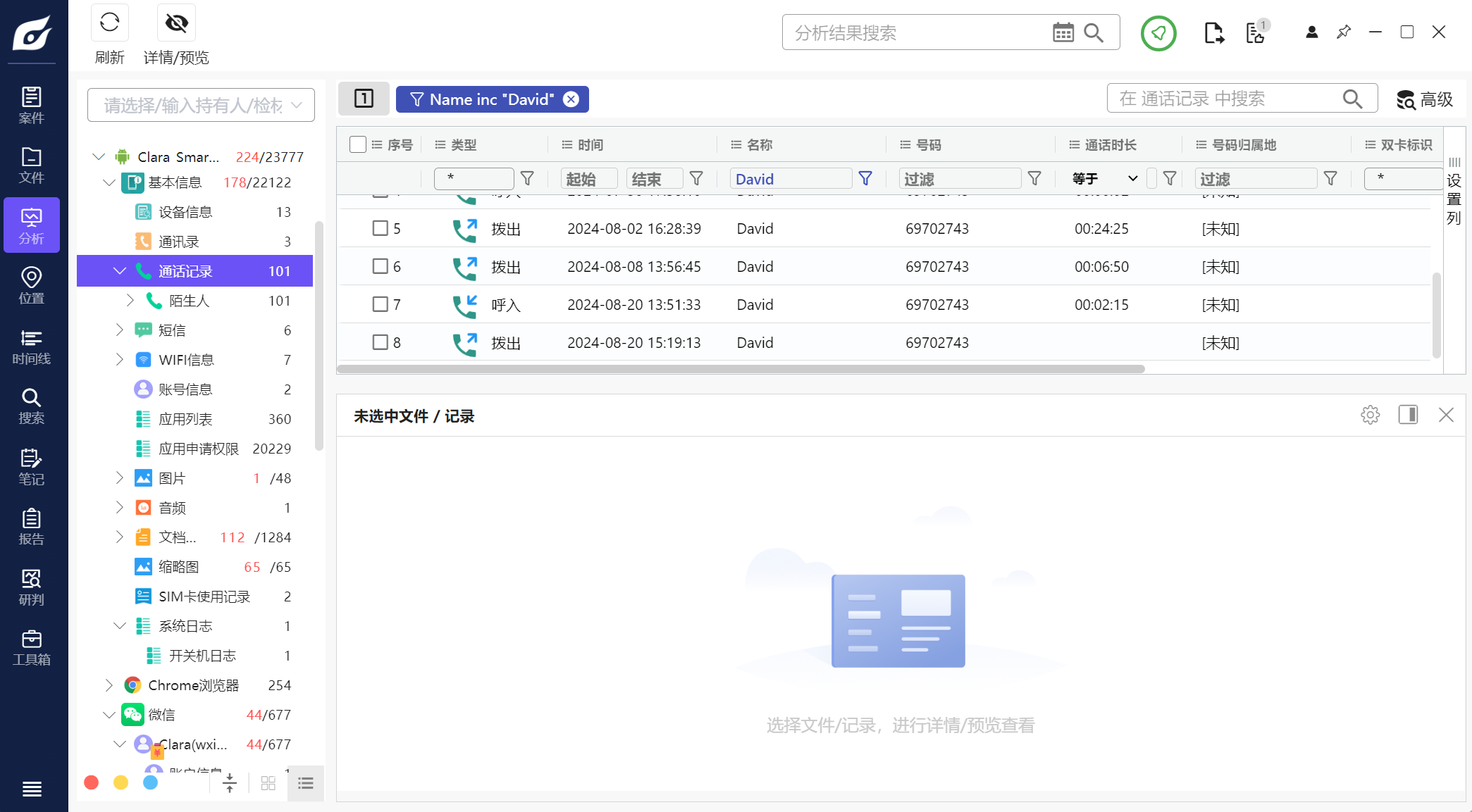Click the Refresh (刷新) icon
Viewport: 1472px width, 812px height.
[109, 23]
